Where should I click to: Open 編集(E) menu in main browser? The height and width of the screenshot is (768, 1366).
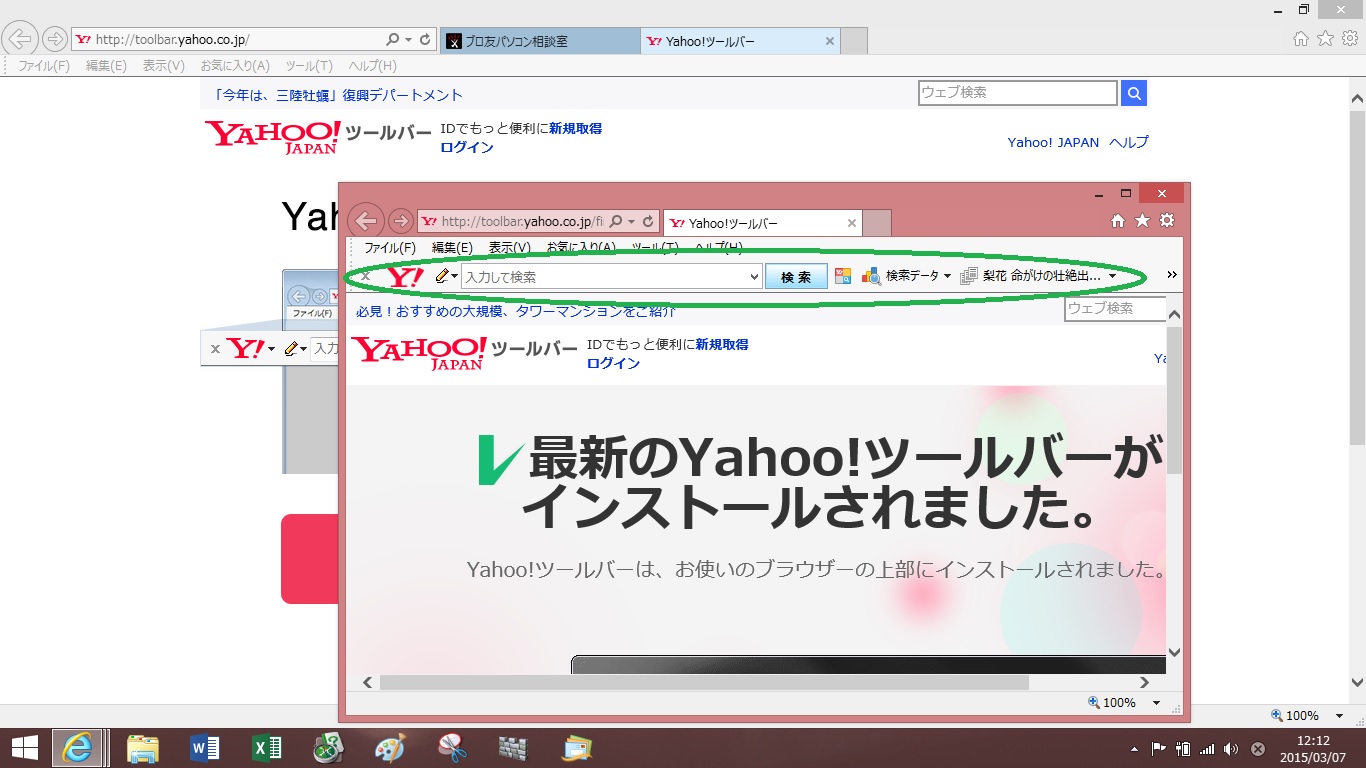tap(106, 66)
